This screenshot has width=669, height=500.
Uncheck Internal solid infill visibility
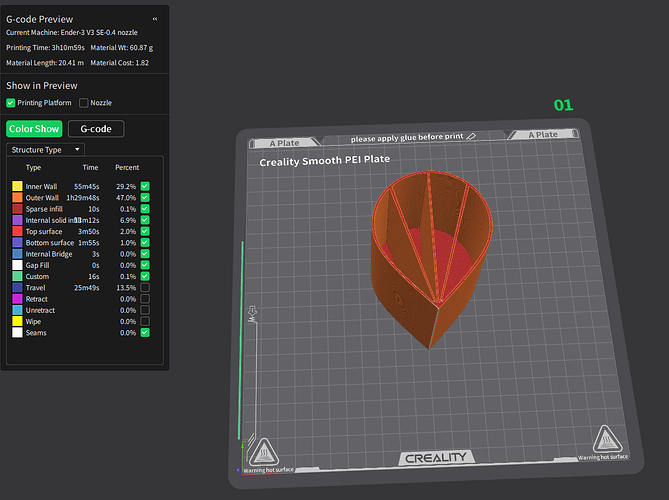click(x=145, y=220)
